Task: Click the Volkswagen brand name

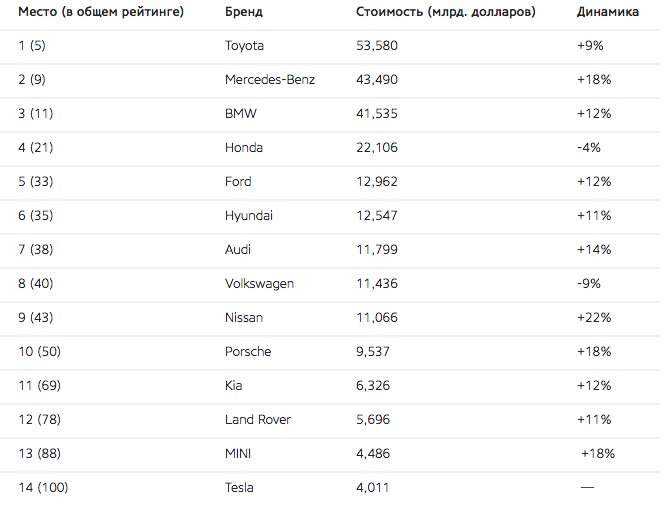Action: (x=259, y=284)
